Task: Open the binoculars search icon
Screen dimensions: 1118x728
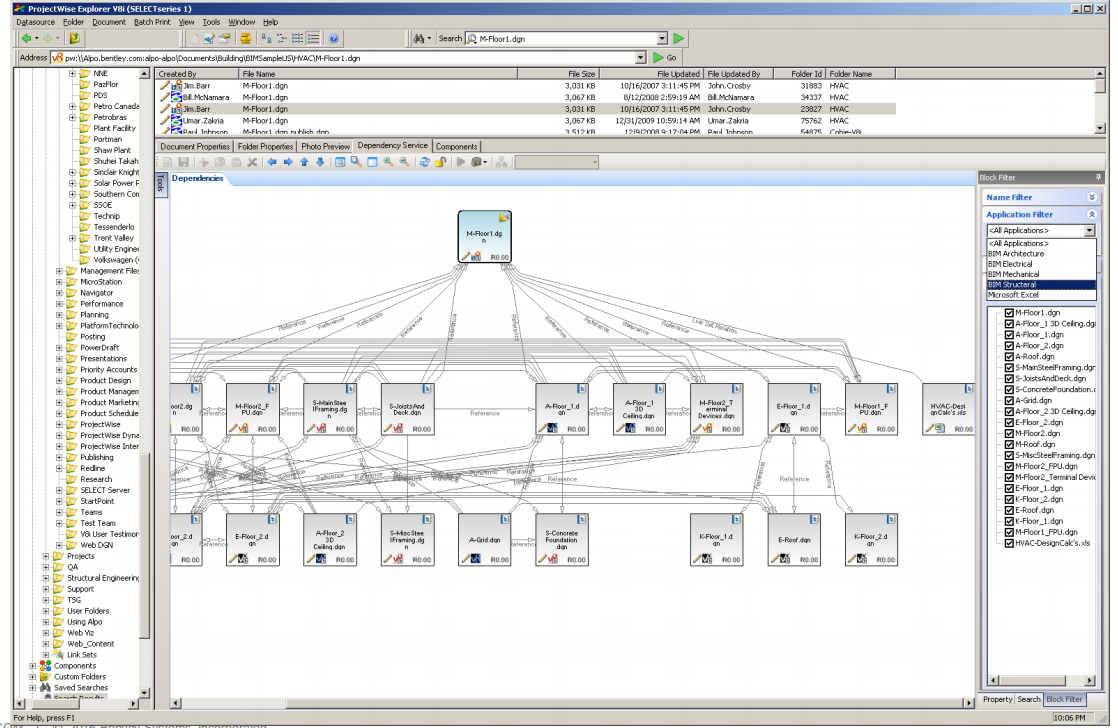Action: 419,39
